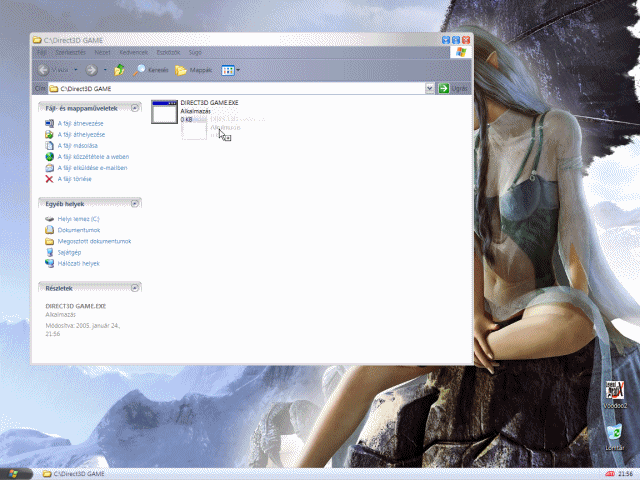Click the Views icon in toolbar
The image size is (640, 480).
coord(228,70)
